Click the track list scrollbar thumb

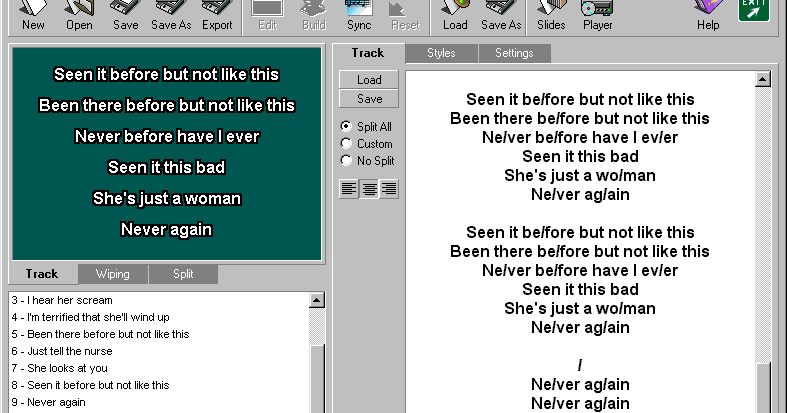(x=317, y=378)
